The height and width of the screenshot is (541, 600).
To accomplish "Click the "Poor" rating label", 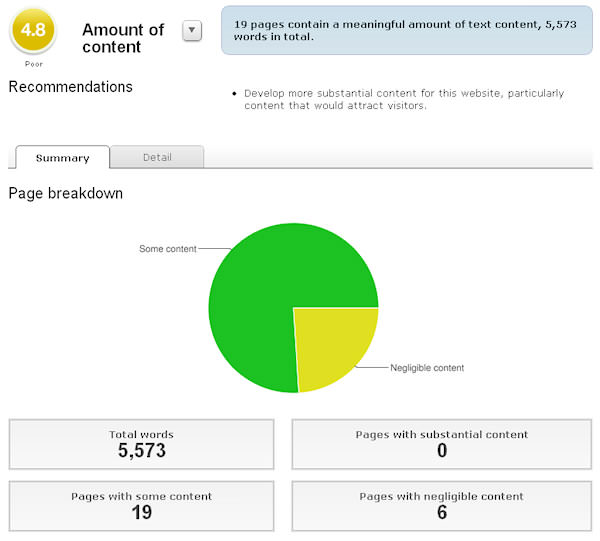I will point(34,63).
